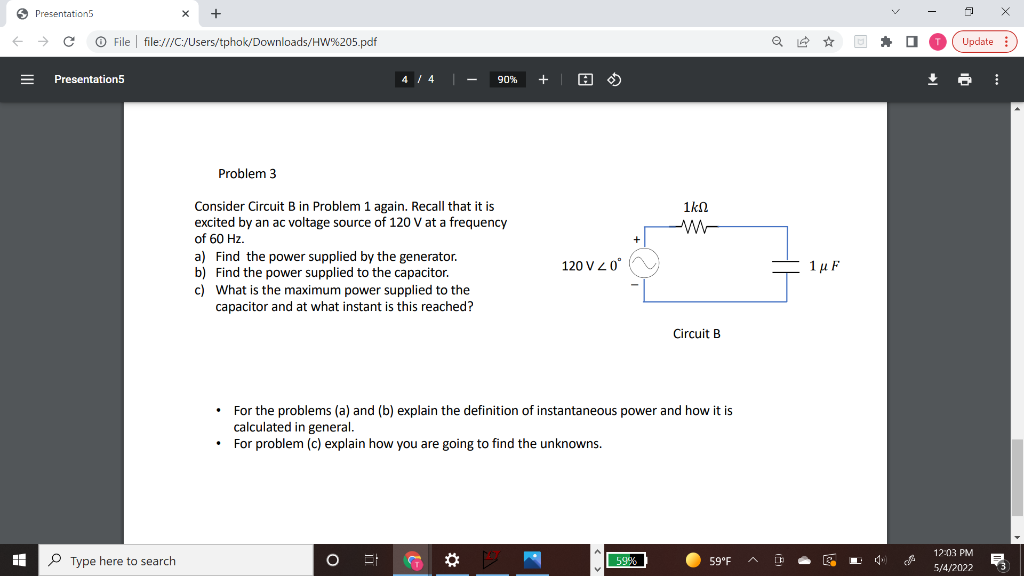Navigate back using the browser back arrow
This screenshot has height=576, width=1024.
click(x=16, y=42)
